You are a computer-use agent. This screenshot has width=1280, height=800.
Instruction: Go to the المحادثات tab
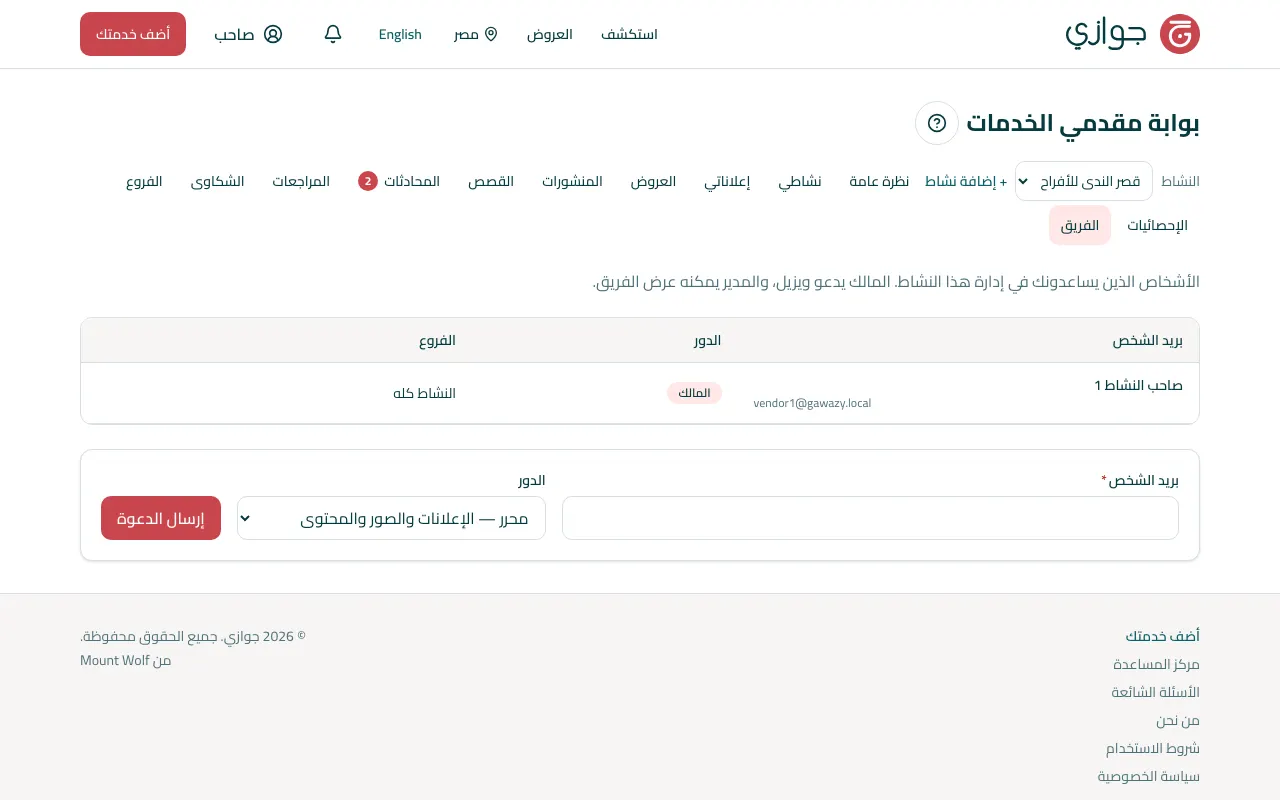[x=399, y=181]
